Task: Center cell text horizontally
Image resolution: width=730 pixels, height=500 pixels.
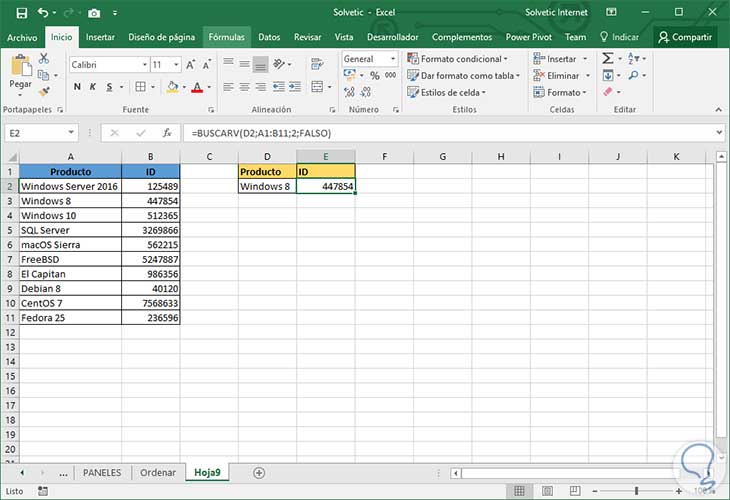Action: coord(244,87)
